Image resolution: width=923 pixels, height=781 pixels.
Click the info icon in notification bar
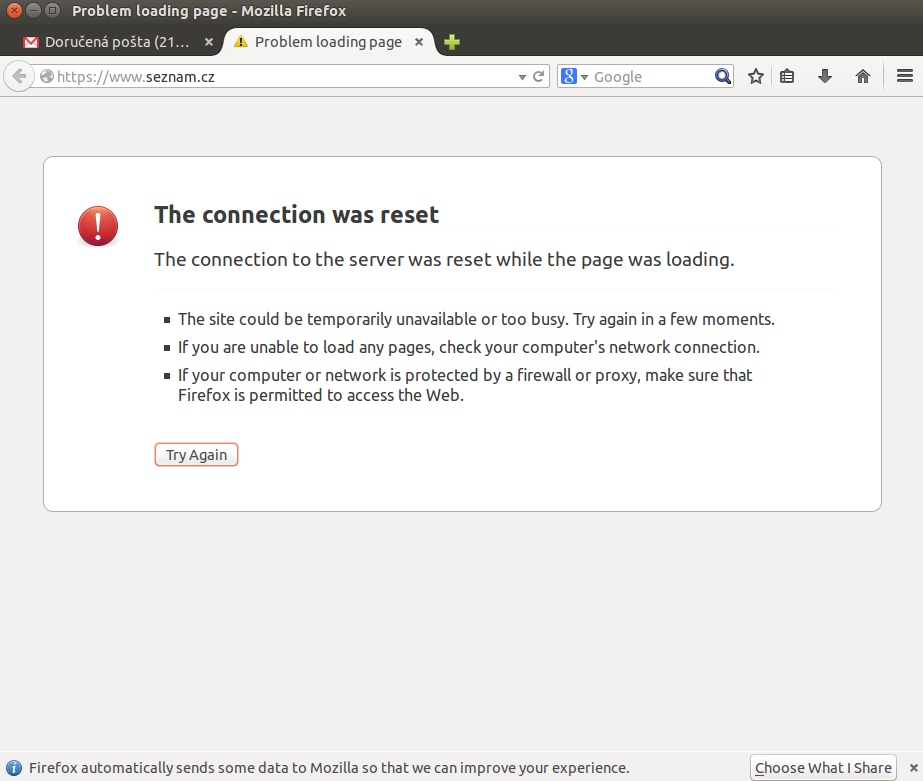tap(14, 768)
